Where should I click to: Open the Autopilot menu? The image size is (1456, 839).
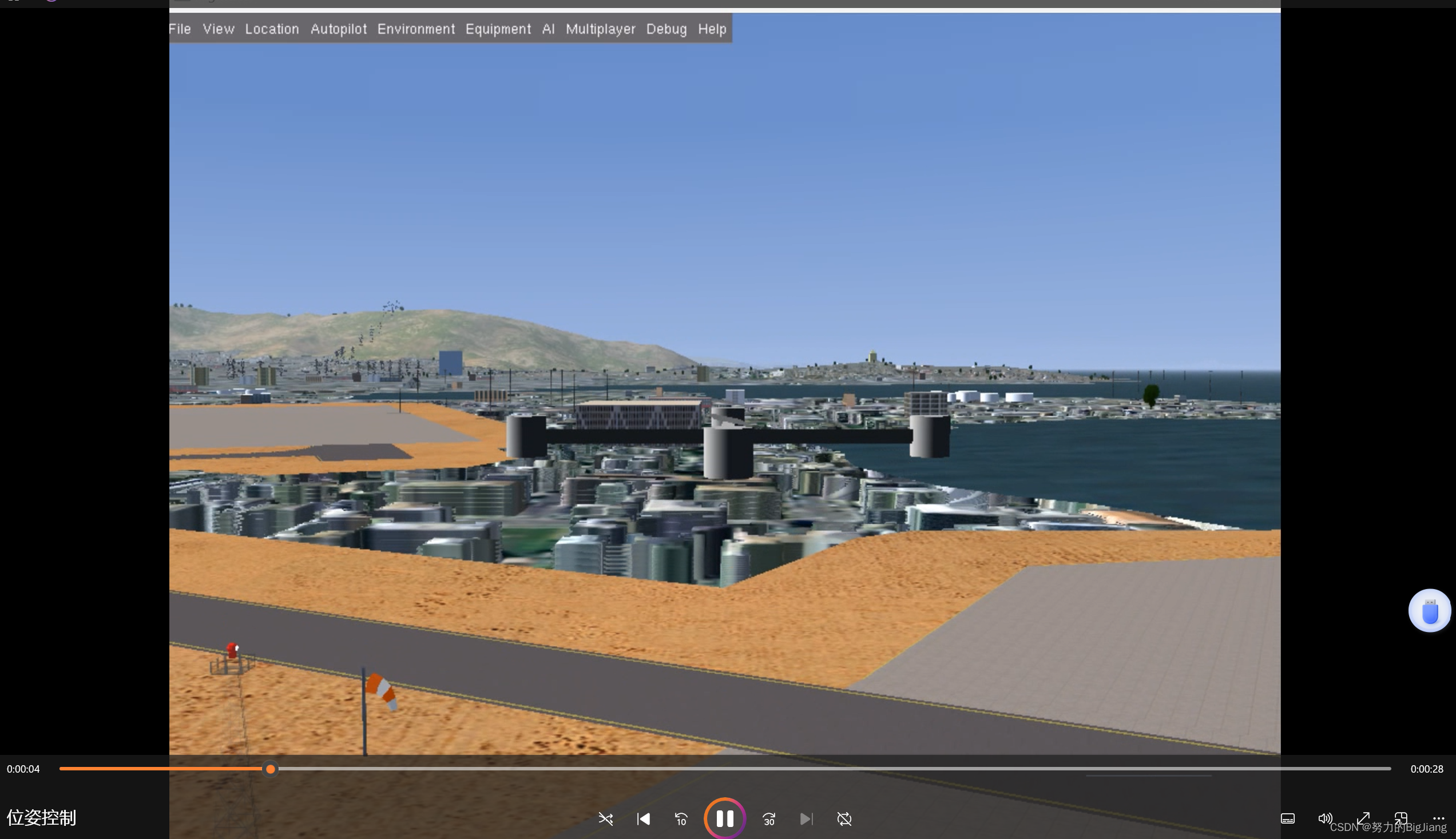click(x=338, y=29)
